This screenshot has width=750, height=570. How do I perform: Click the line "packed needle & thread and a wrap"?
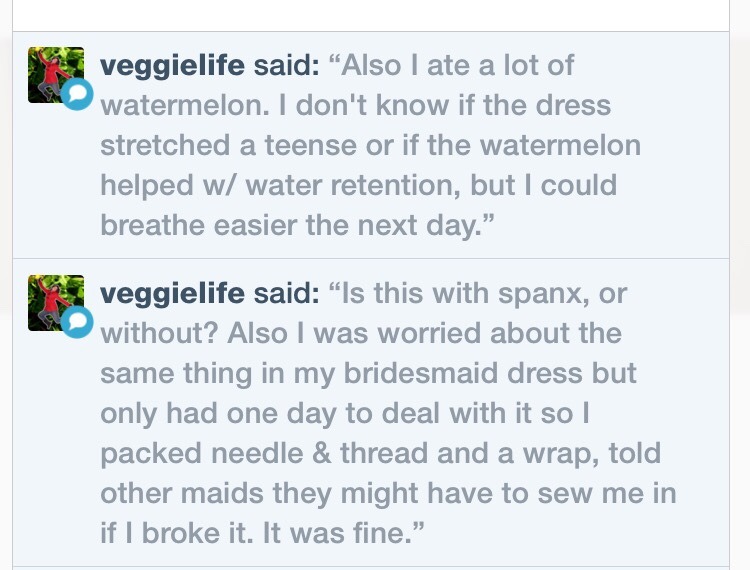point(380,453)
